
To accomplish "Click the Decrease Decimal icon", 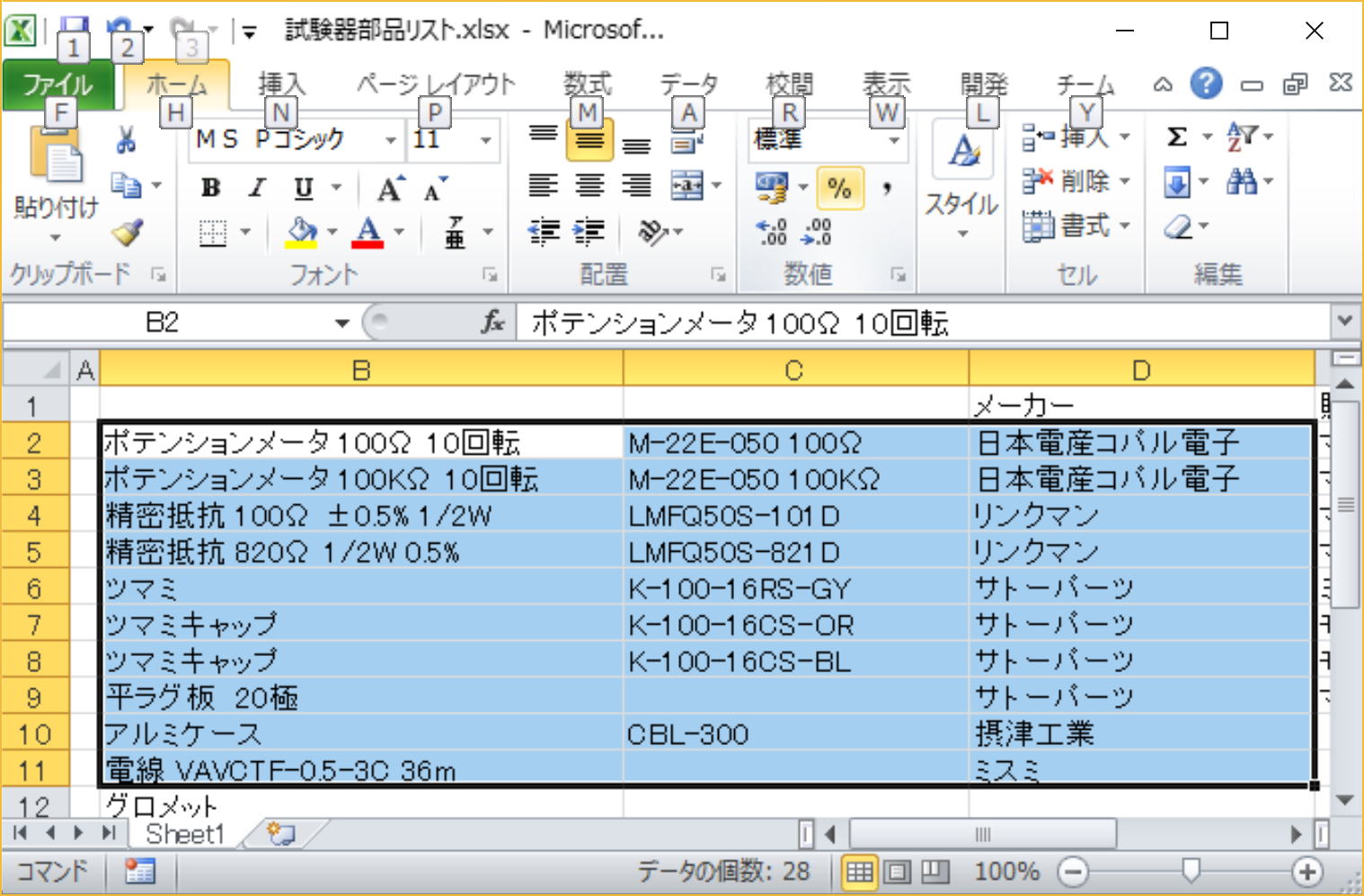I will (x=816, y=232).
